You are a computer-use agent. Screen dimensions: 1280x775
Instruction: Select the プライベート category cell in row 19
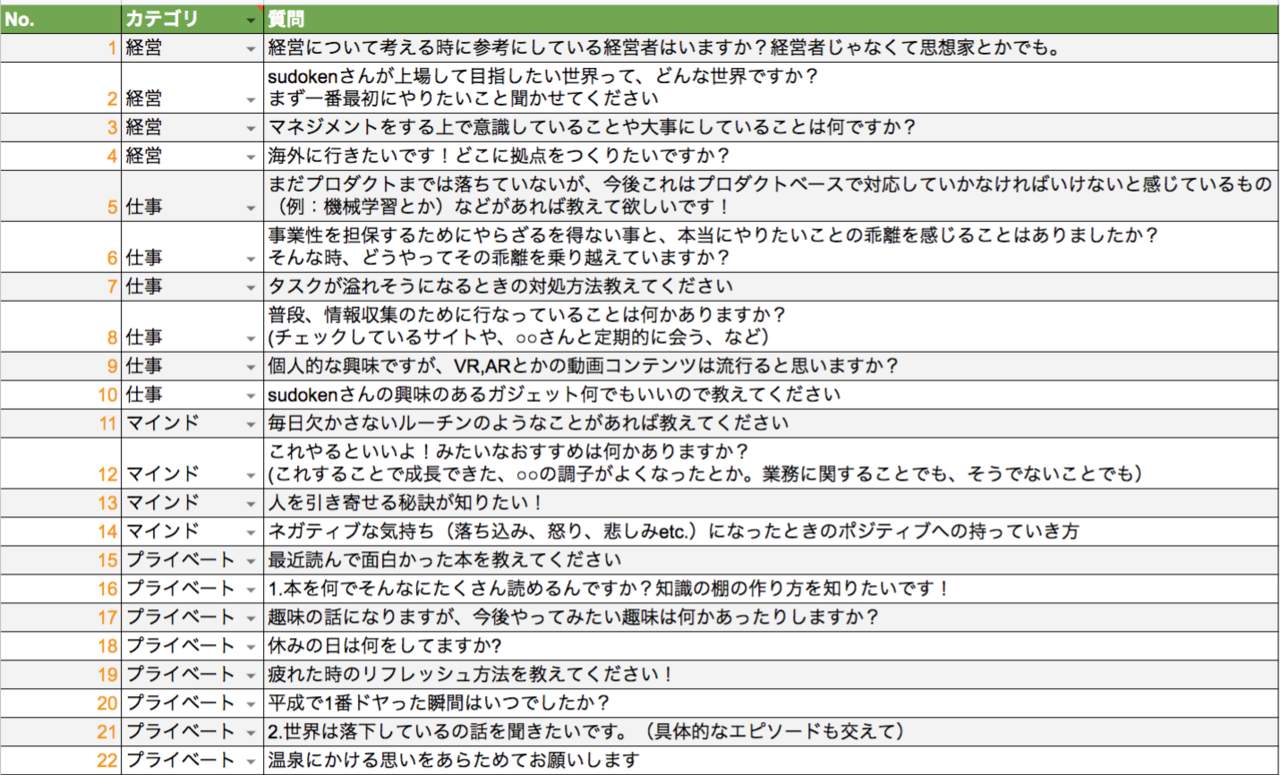(192, 674)
